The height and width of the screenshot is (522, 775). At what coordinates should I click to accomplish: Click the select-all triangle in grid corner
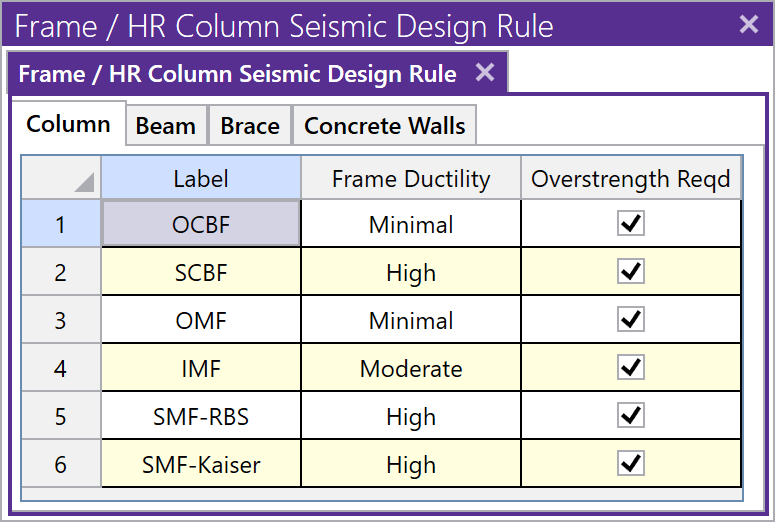point(83,182)
